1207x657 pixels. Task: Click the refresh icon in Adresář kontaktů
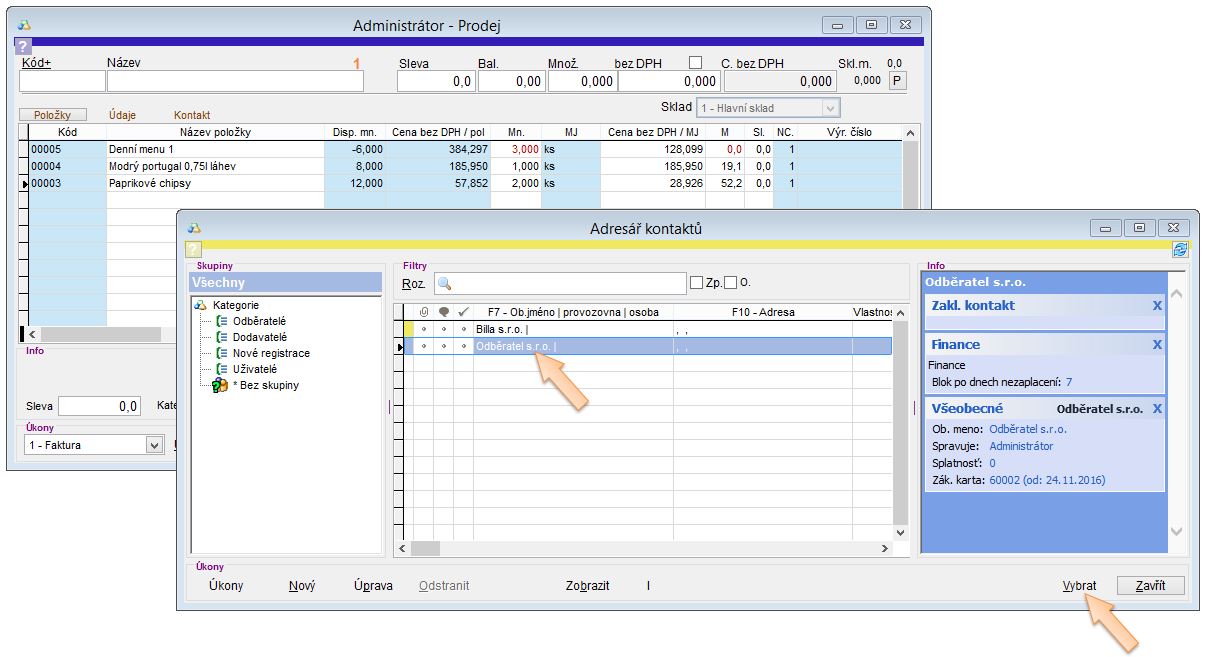pyautogui.click(x=1179, y=250)
